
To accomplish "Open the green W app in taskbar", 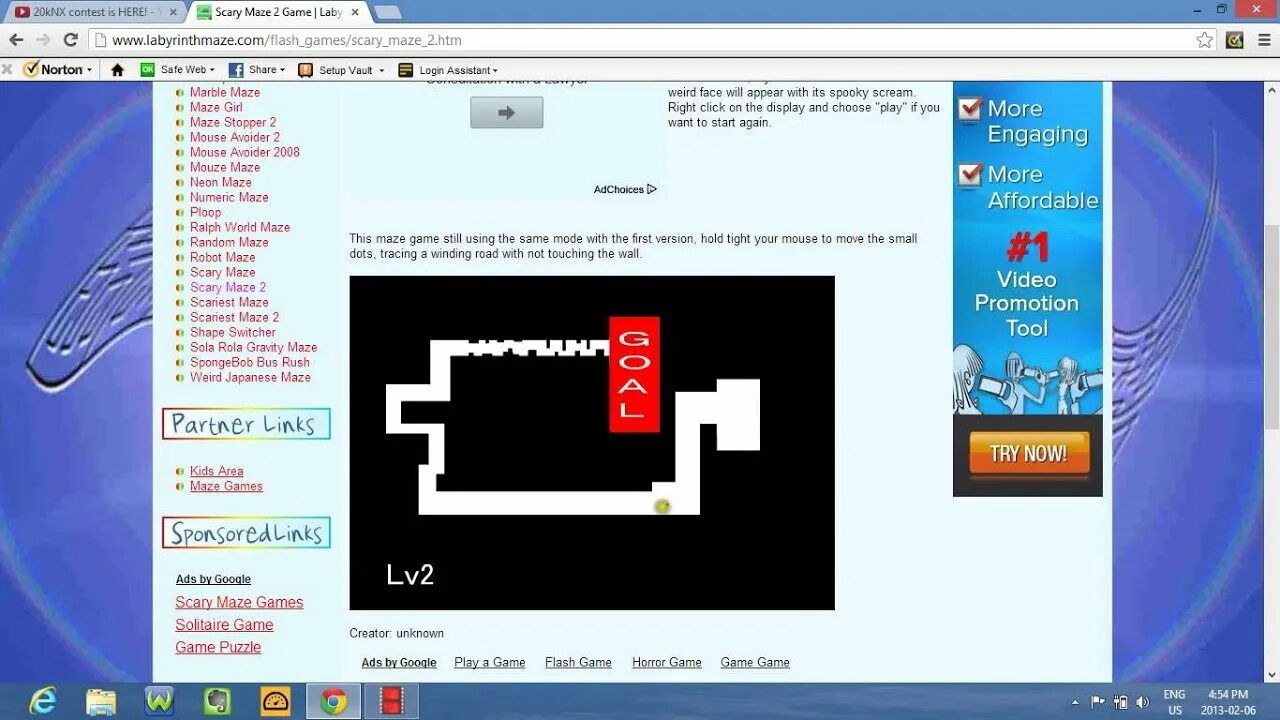I will click(159, 701).
